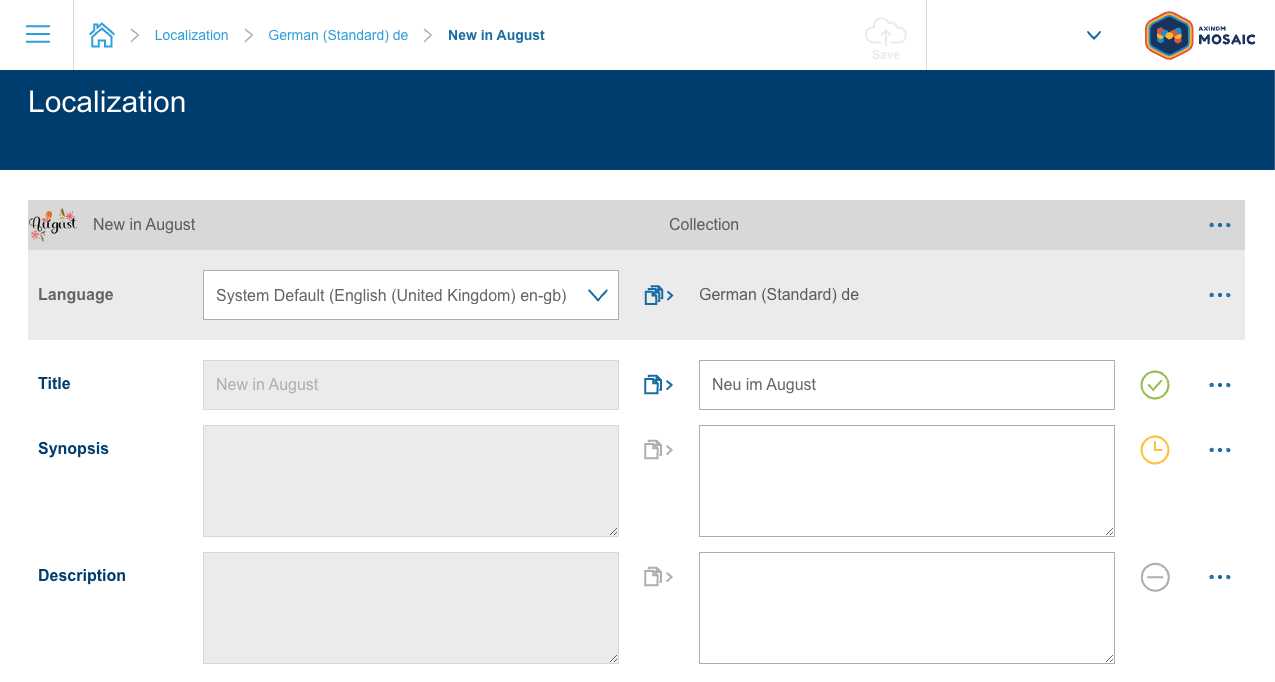The height and width of the screenshot is (682, 1275).
Task: Navigate to Localization breadcrumb link
Action: pyautogui.click(x=191, y=35)
